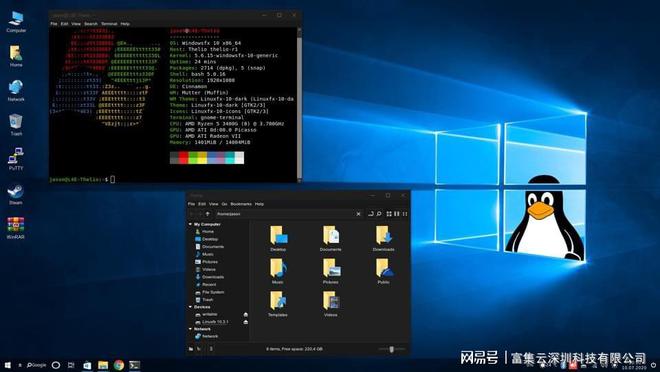This screenshot has height=372, width=660.
Task: Open the terminal's Terminal menu
Action: (109, 24)
